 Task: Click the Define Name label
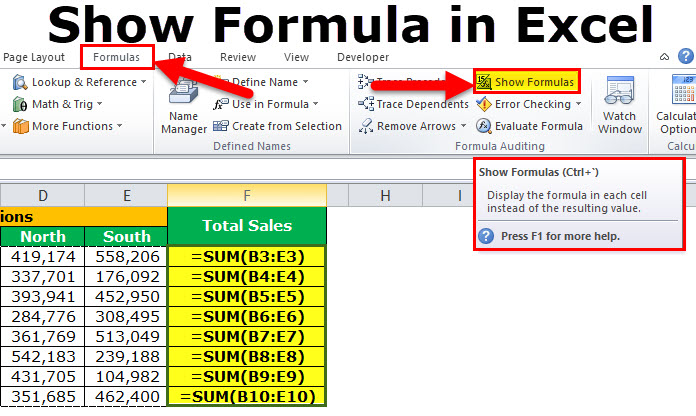tap(265, 82)
